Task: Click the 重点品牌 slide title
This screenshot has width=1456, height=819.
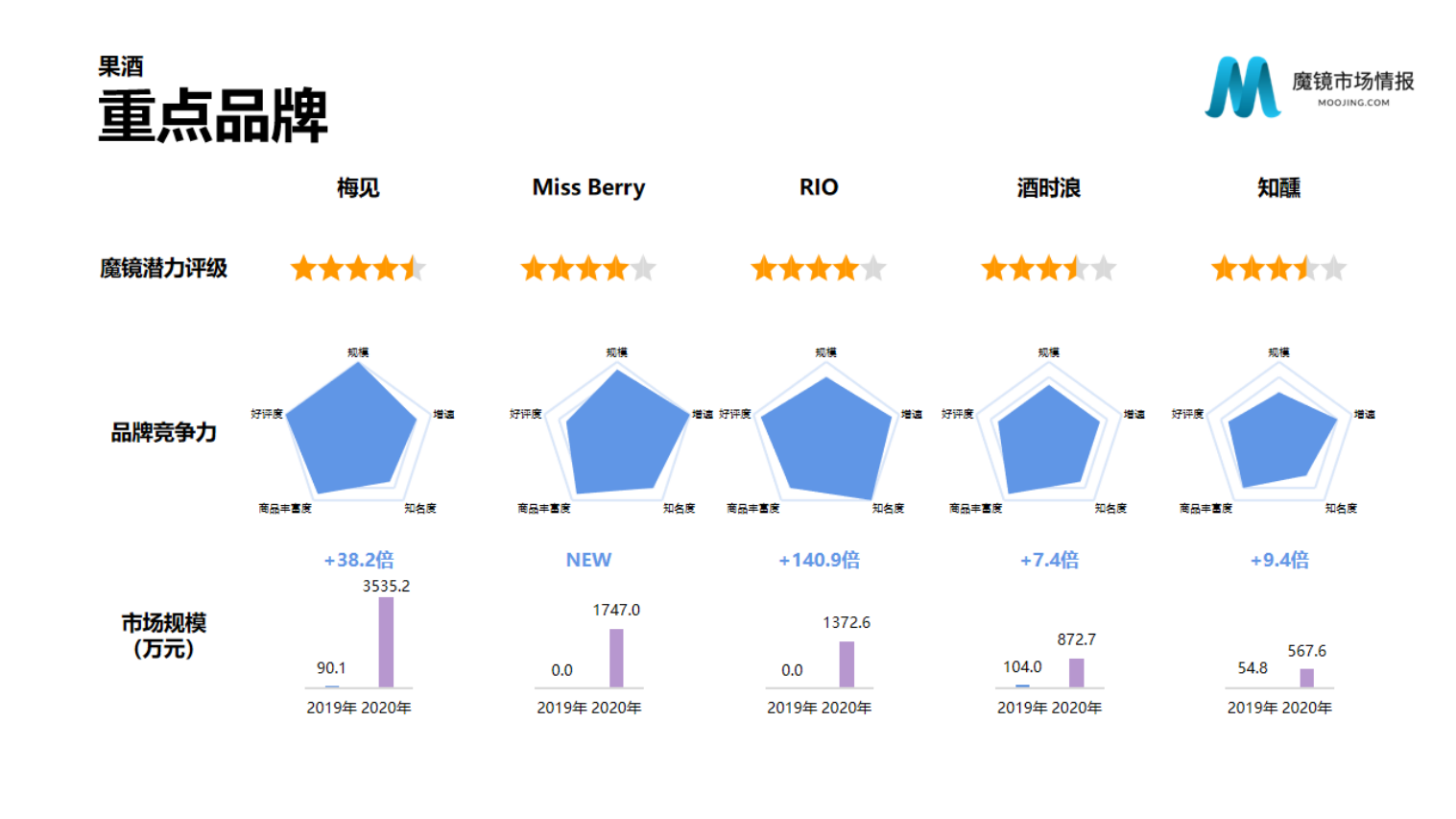Action: [213, 116]
